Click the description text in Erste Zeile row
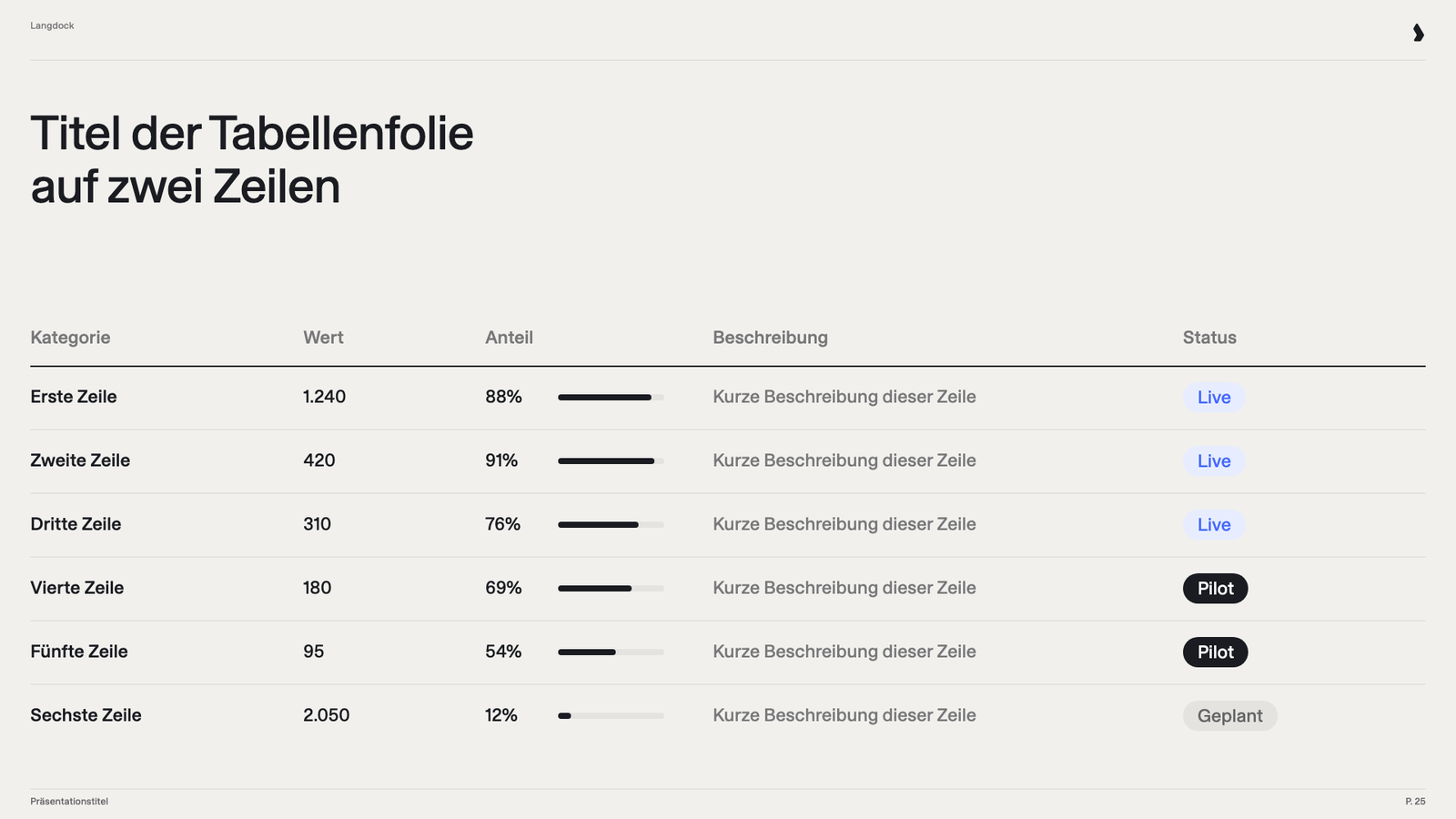The image size is (1456, 819). click(x=844, y=397)
